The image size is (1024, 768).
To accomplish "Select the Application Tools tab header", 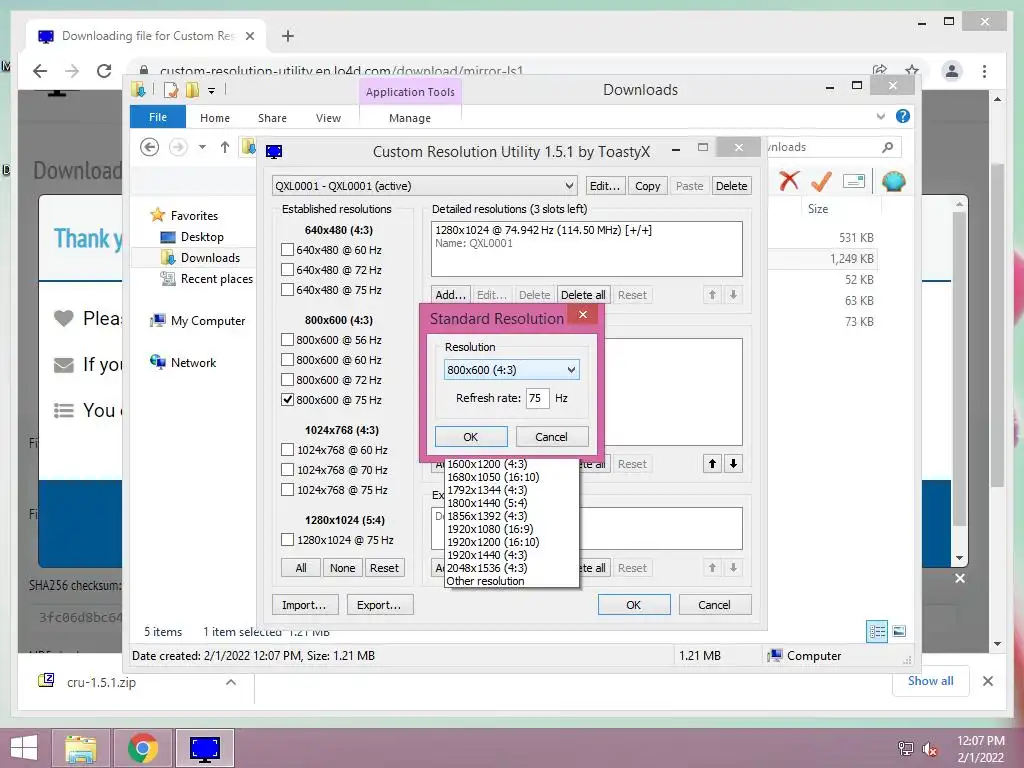I will pos(410,92).
